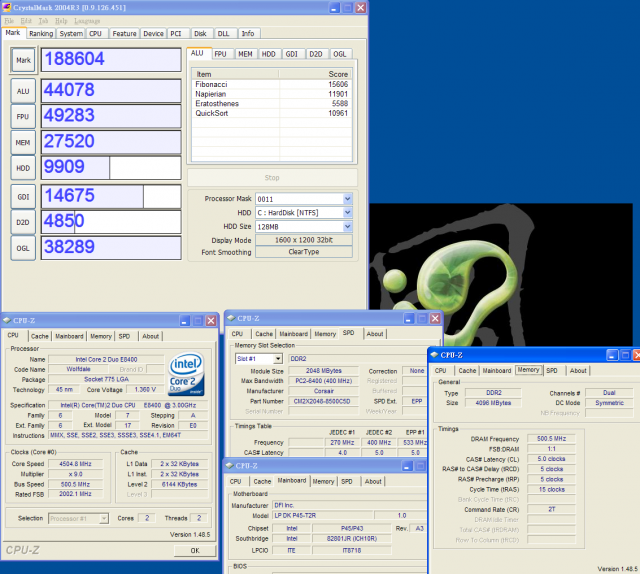Click the Score column header
Image resolution: width=640 pixels, height=574 pixels.
315,74
